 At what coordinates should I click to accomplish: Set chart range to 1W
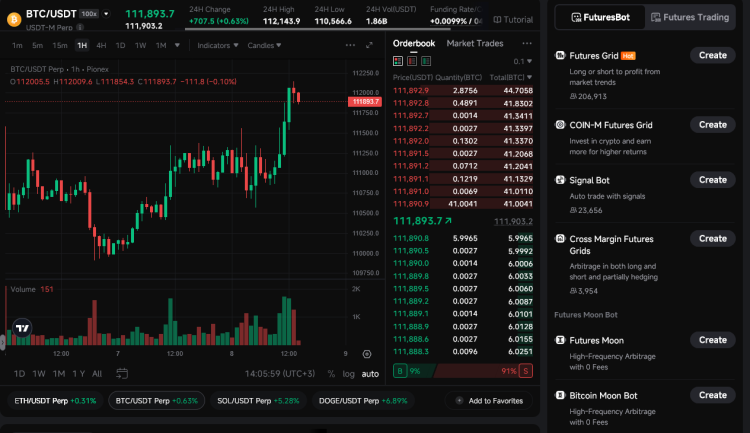pyautogui.click(x=39, y=374)
